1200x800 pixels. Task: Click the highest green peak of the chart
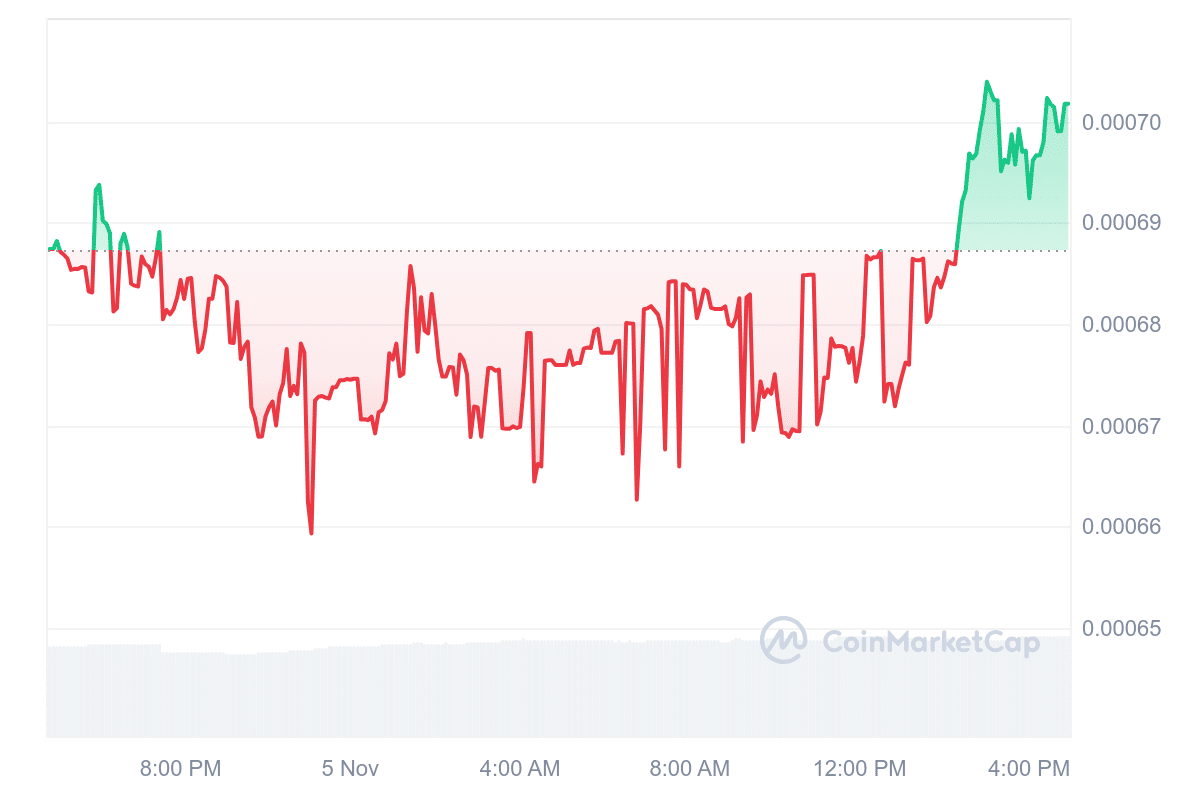click(x=987, y=82)
